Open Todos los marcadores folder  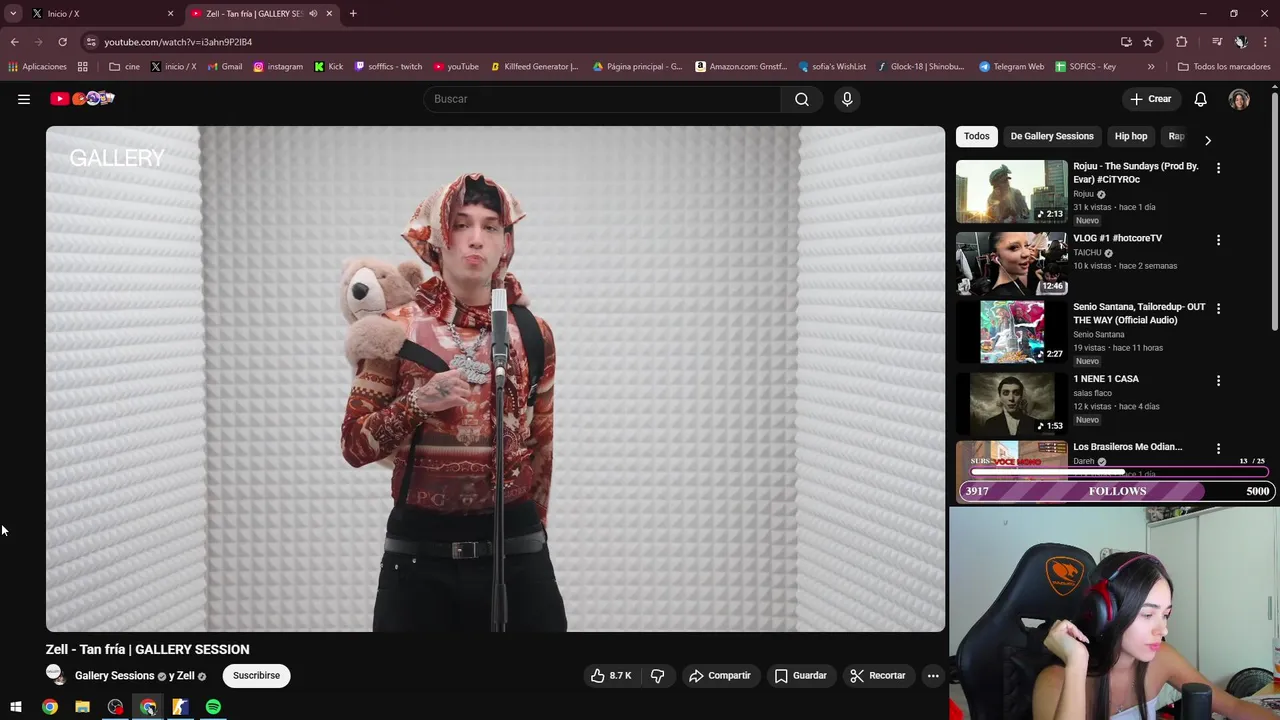point(1223,67)
